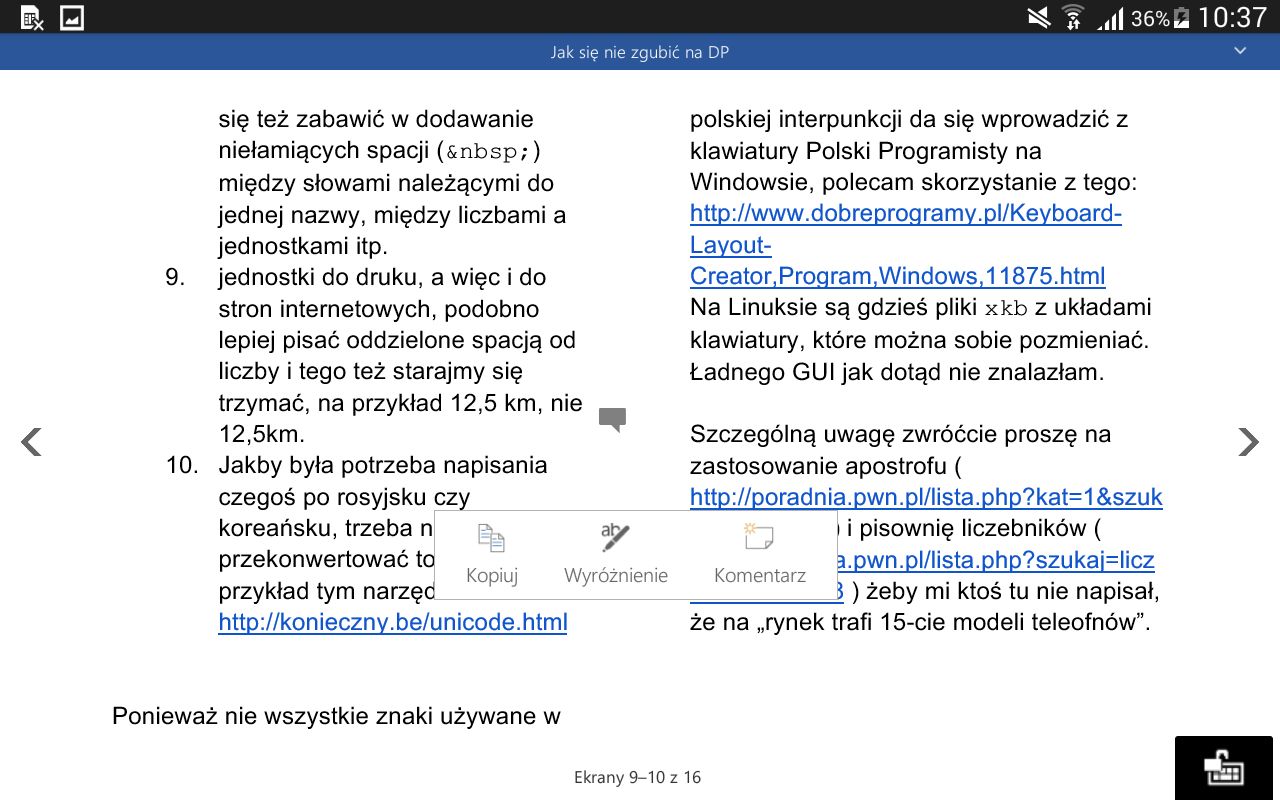Tap the missing SIM card status icon
This screenshot has width=1280, height=800.
point(30,16)
